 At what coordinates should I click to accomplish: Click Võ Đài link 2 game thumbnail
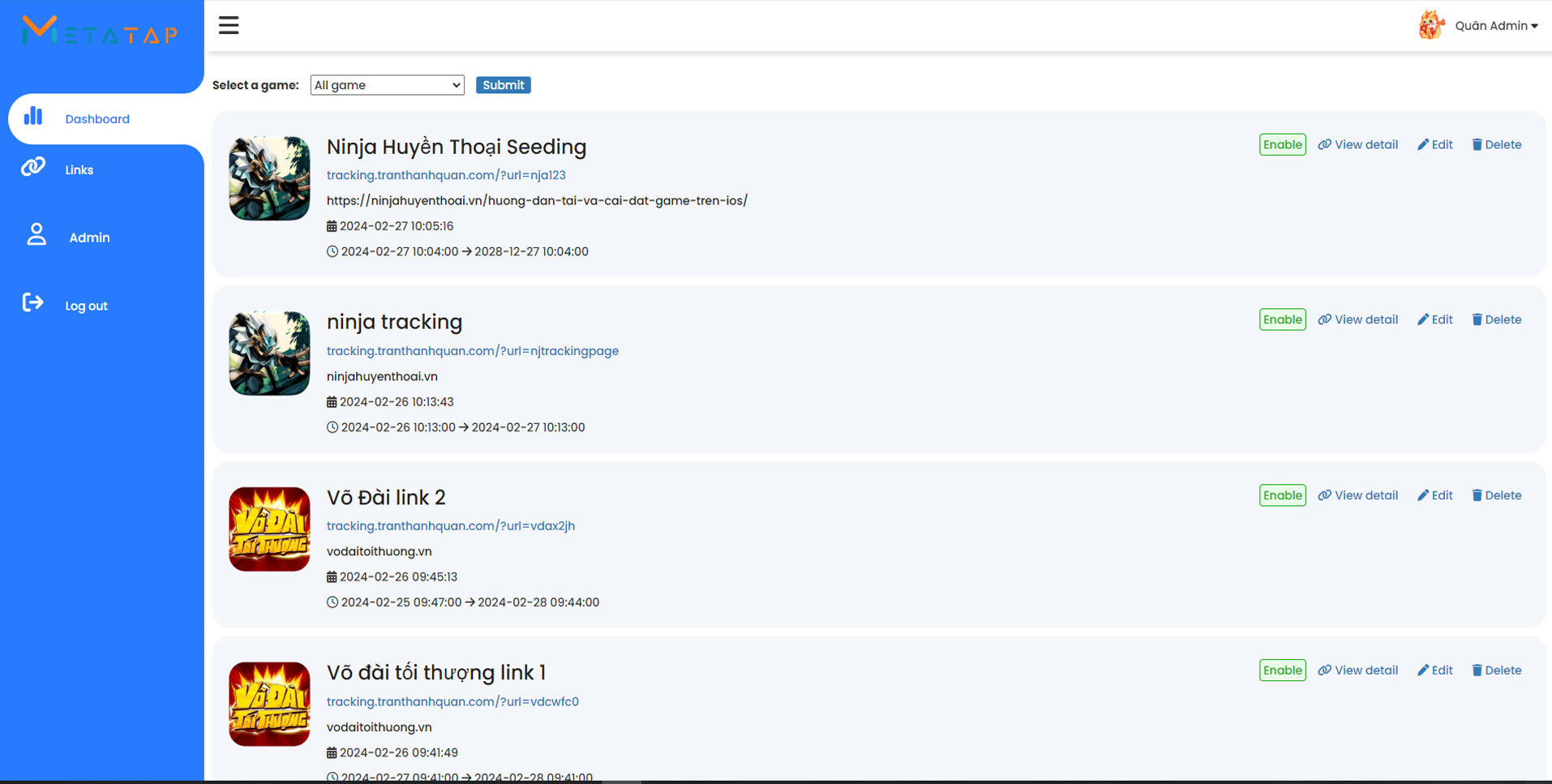(x=269, y=529)
